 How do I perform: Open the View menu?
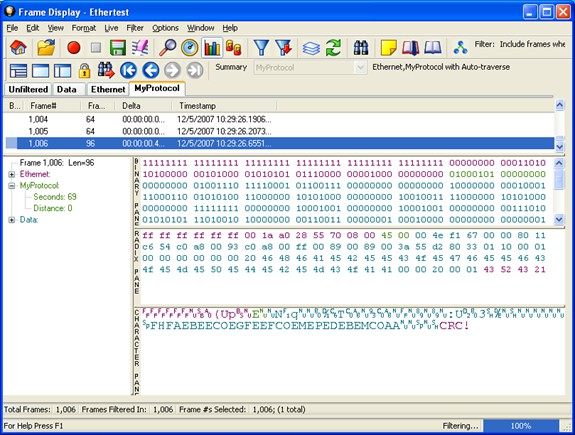coord(55,28)
